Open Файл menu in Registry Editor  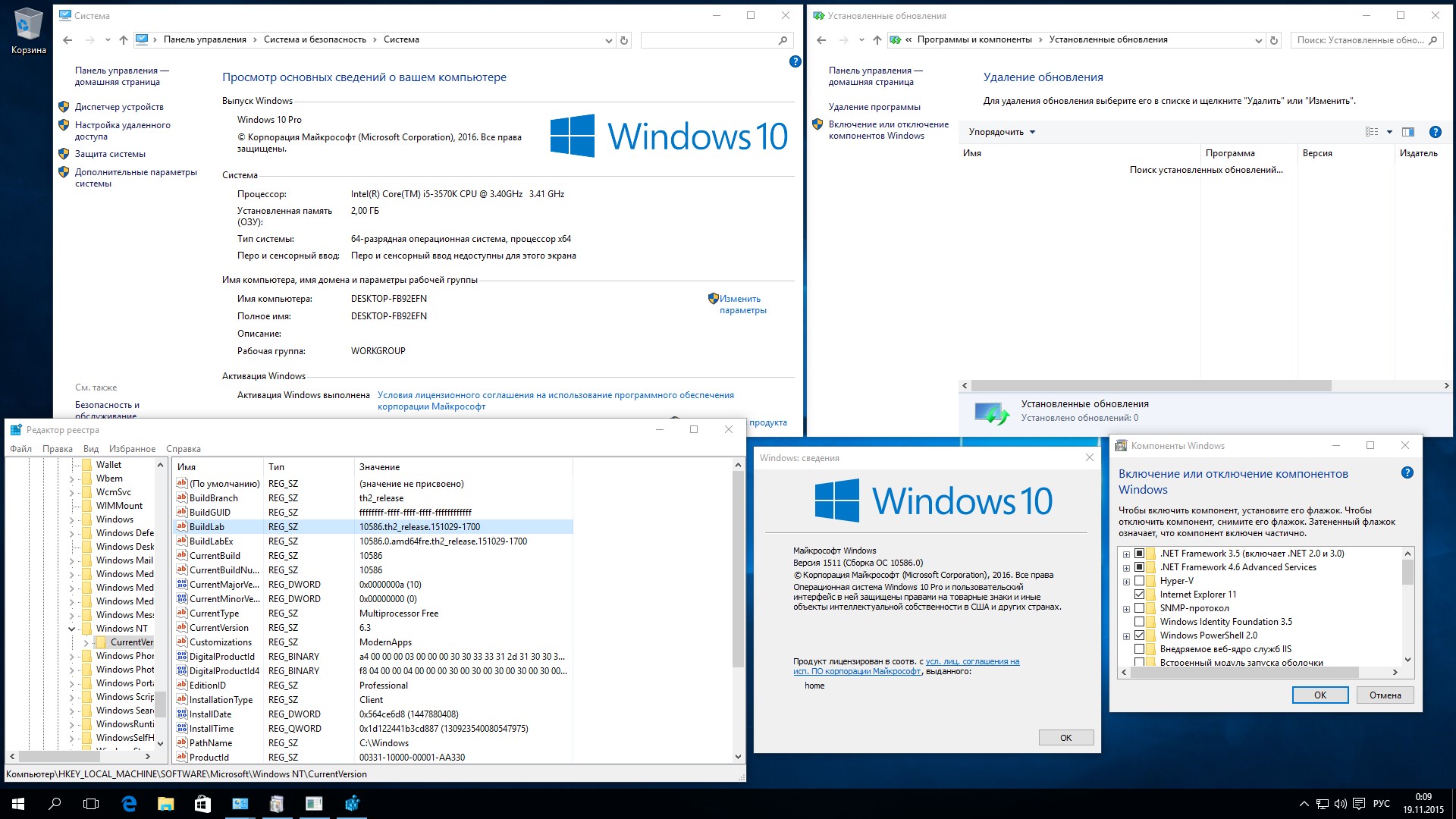pyautogui.click(x=20, y=449)
